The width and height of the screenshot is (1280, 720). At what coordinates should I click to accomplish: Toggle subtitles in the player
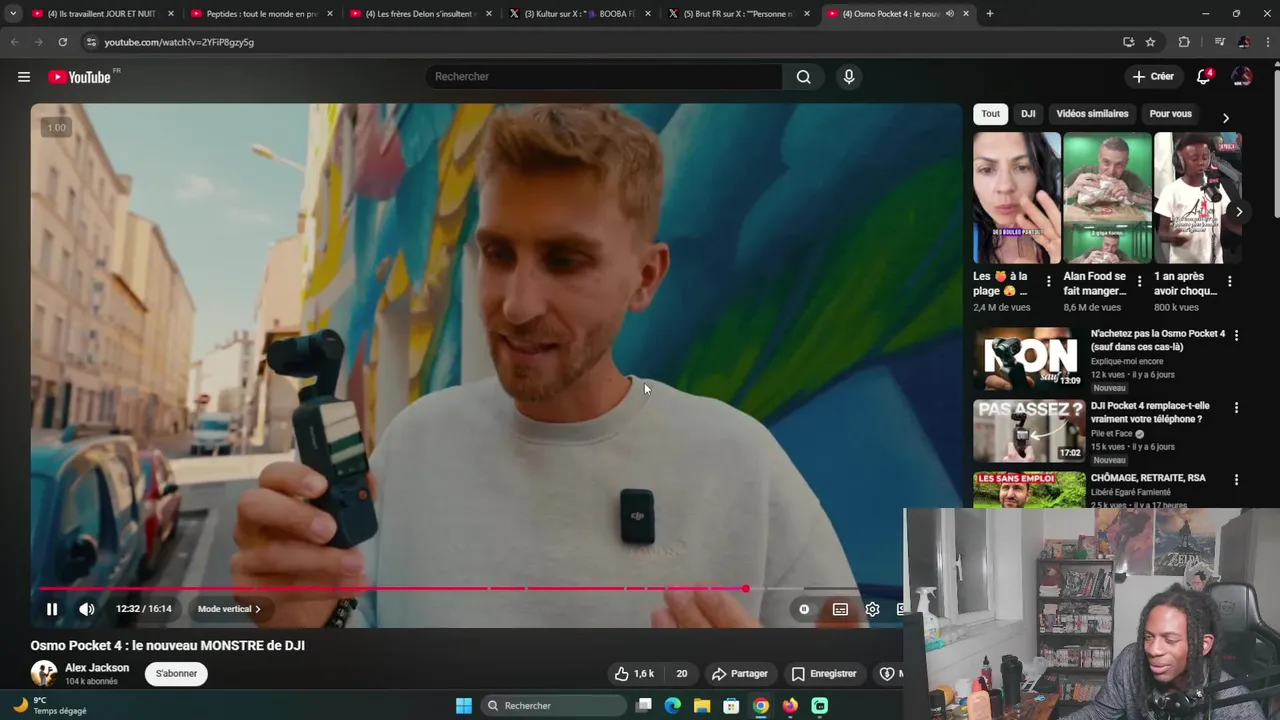(840, 609)
